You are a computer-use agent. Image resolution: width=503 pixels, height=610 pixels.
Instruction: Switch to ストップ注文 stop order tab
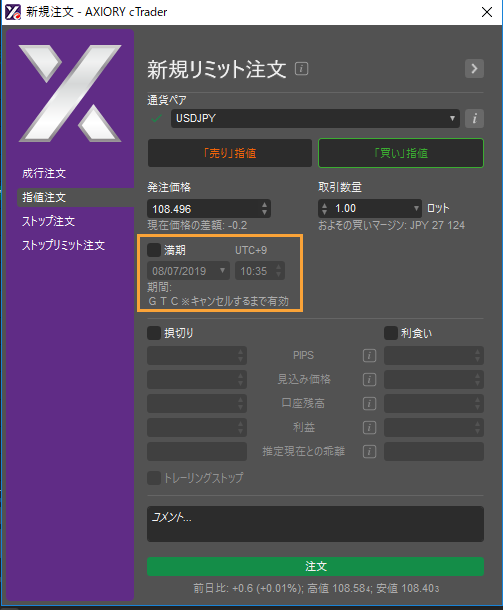48,221
